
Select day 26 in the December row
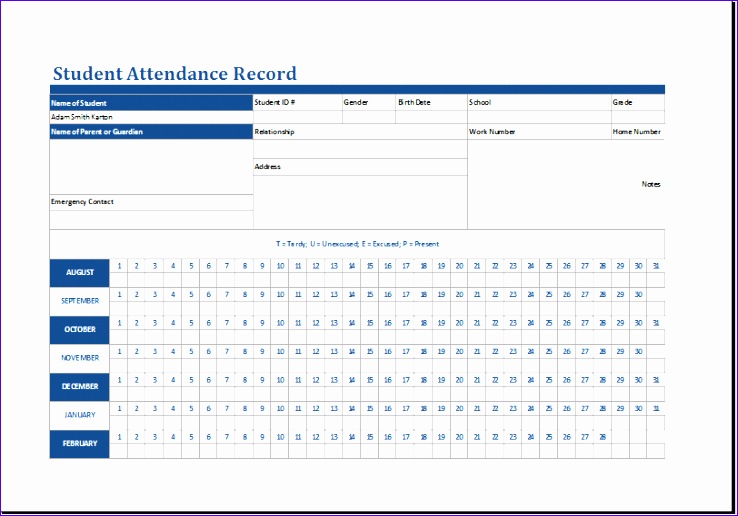566,380
